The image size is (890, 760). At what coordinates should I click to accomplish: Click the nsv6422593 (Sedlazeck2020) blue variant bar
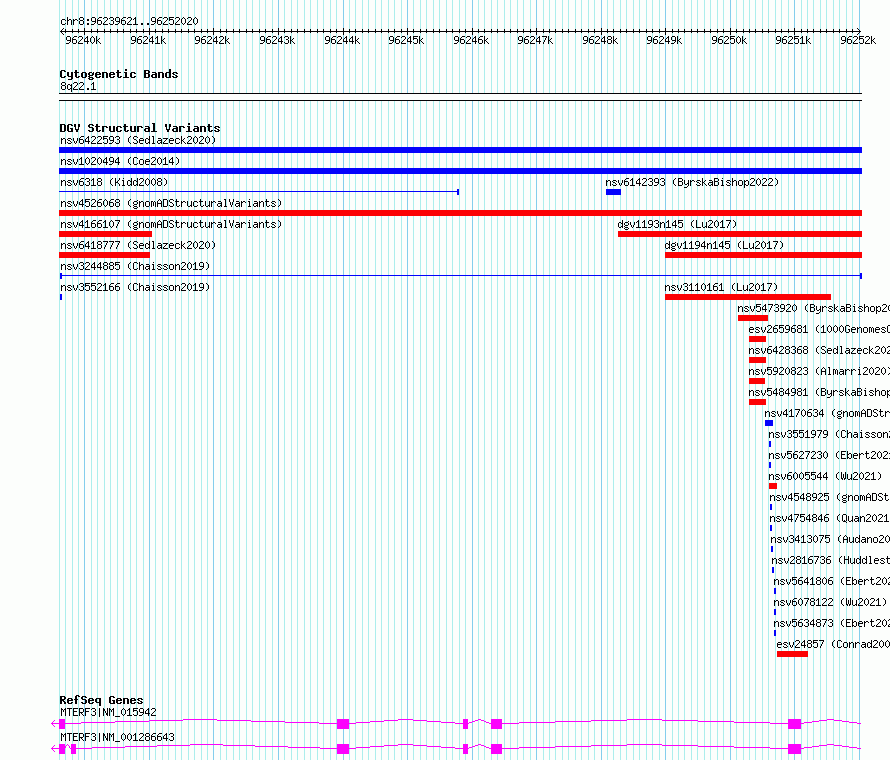[x=460, y=150]
